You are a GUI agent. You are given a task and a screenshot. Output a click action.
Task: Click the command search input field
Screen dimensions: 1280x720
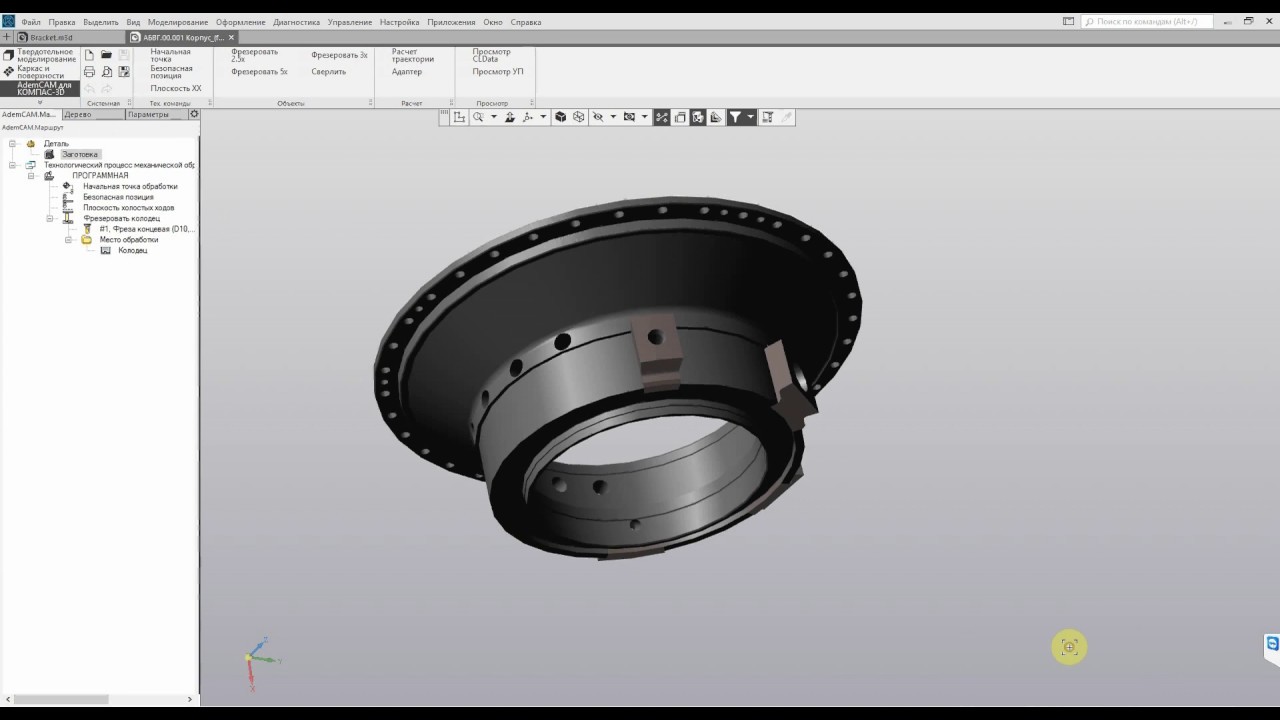coord(1147,21)
